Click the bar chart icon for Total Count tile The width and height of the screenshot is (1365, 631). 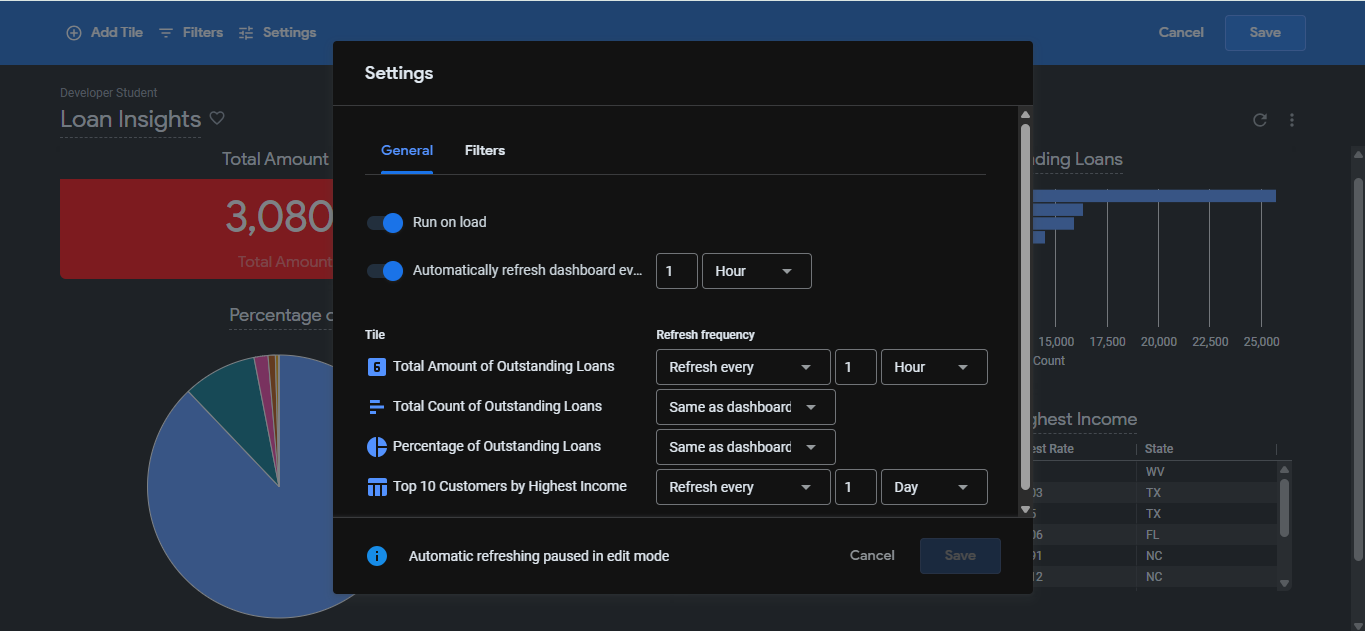click(x=377, y=407)
